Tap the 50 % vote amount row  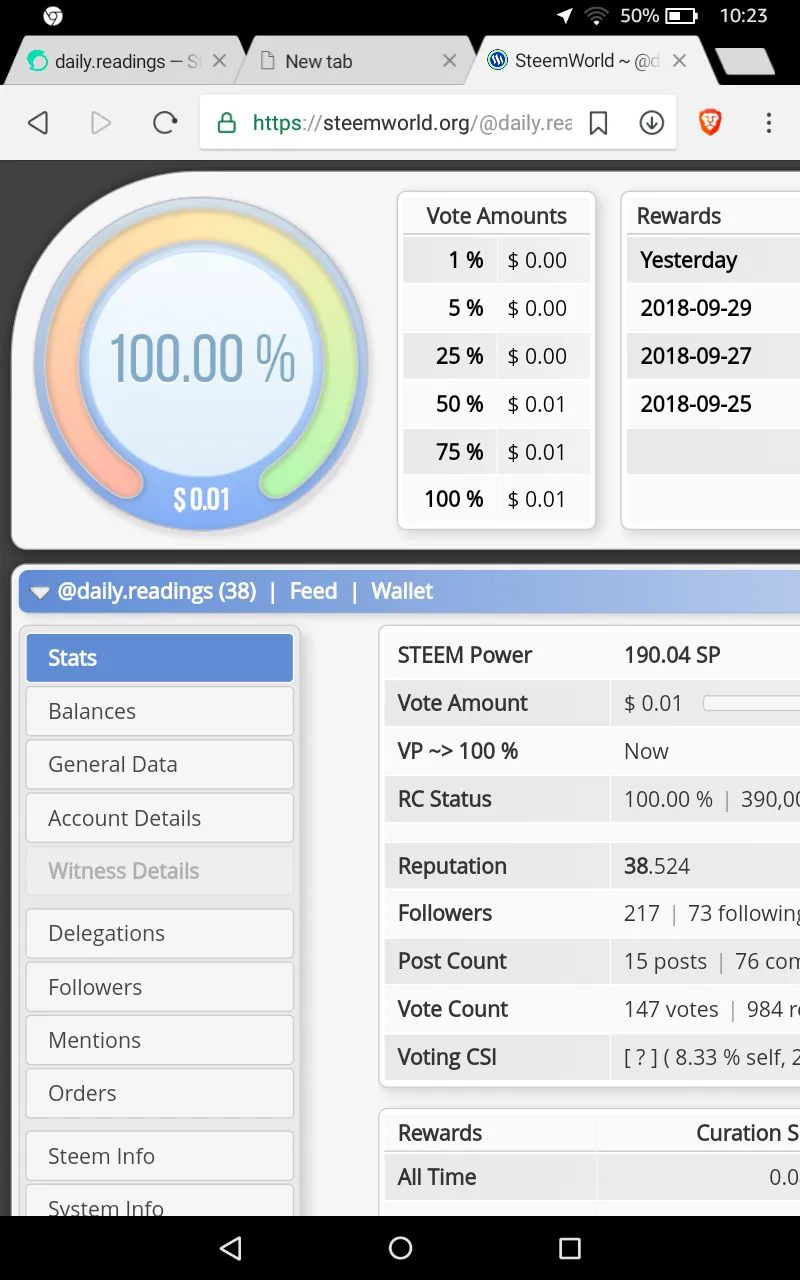coord(496,404)
